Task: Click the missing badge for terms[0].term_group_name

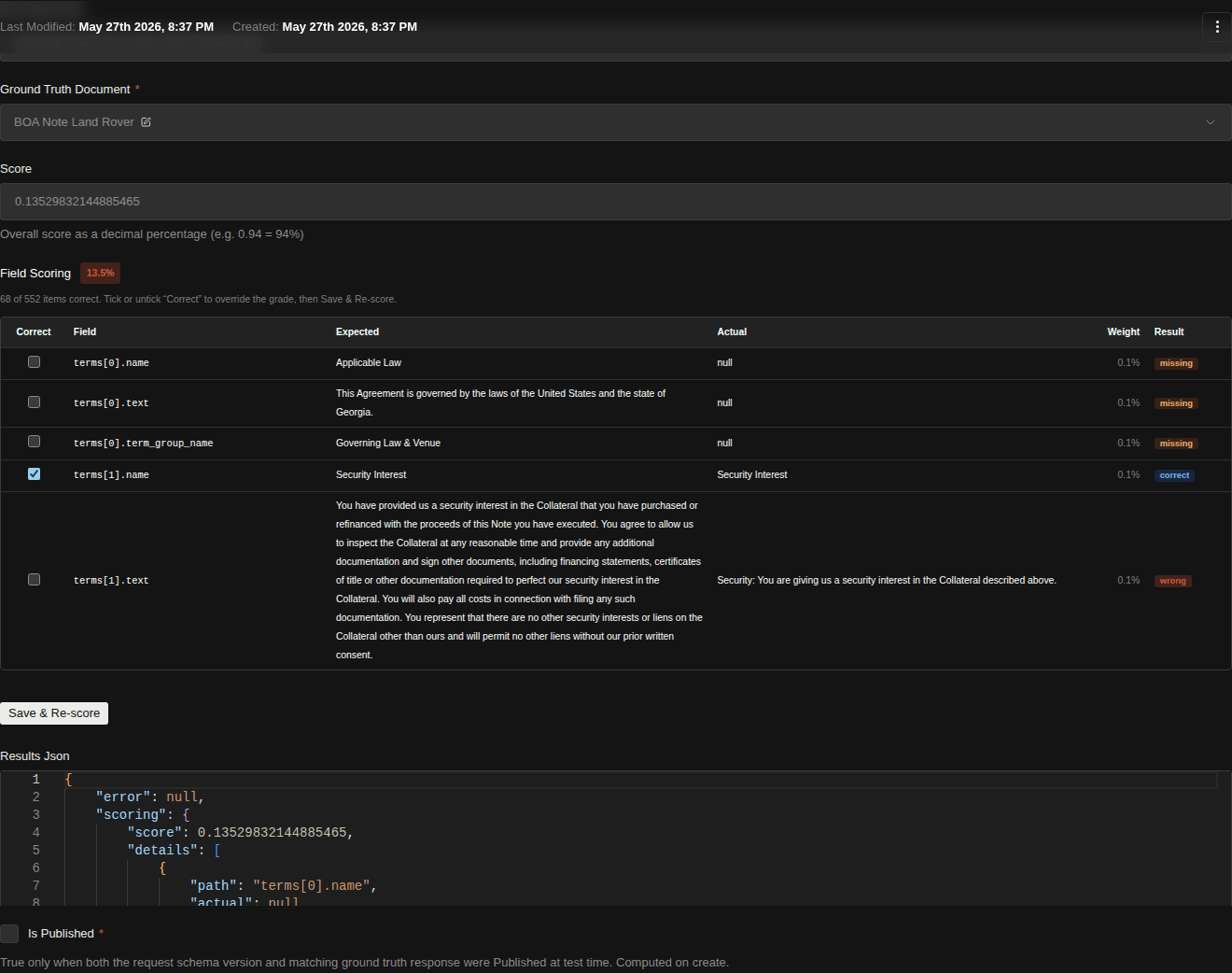Action: (1176, 444)
